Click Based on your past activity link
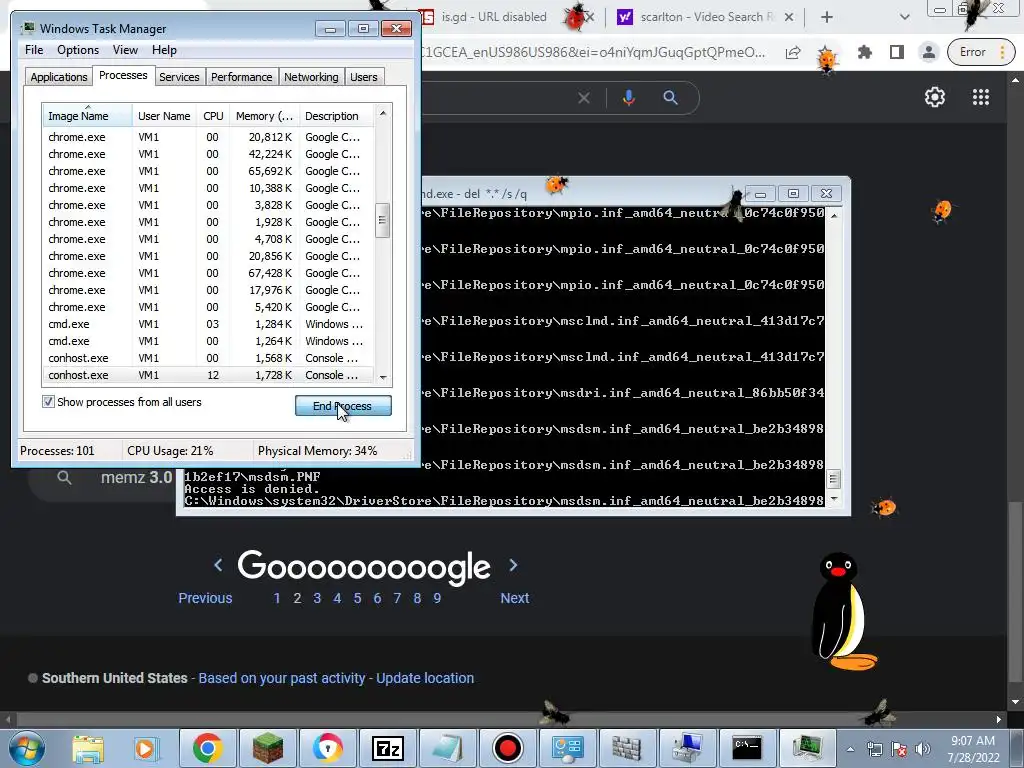The image size is (1024, 768). pyautogui.click(x=281, y=678)
